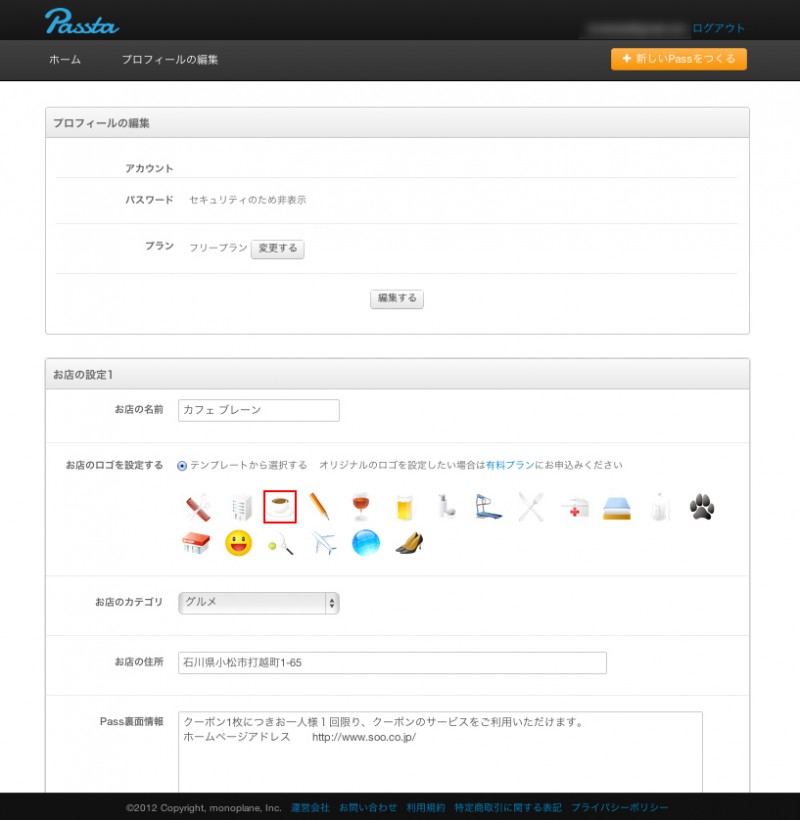800x820 pixels.
Task: Pick the high heel shoe logo icon
Action: coord(408,543)
